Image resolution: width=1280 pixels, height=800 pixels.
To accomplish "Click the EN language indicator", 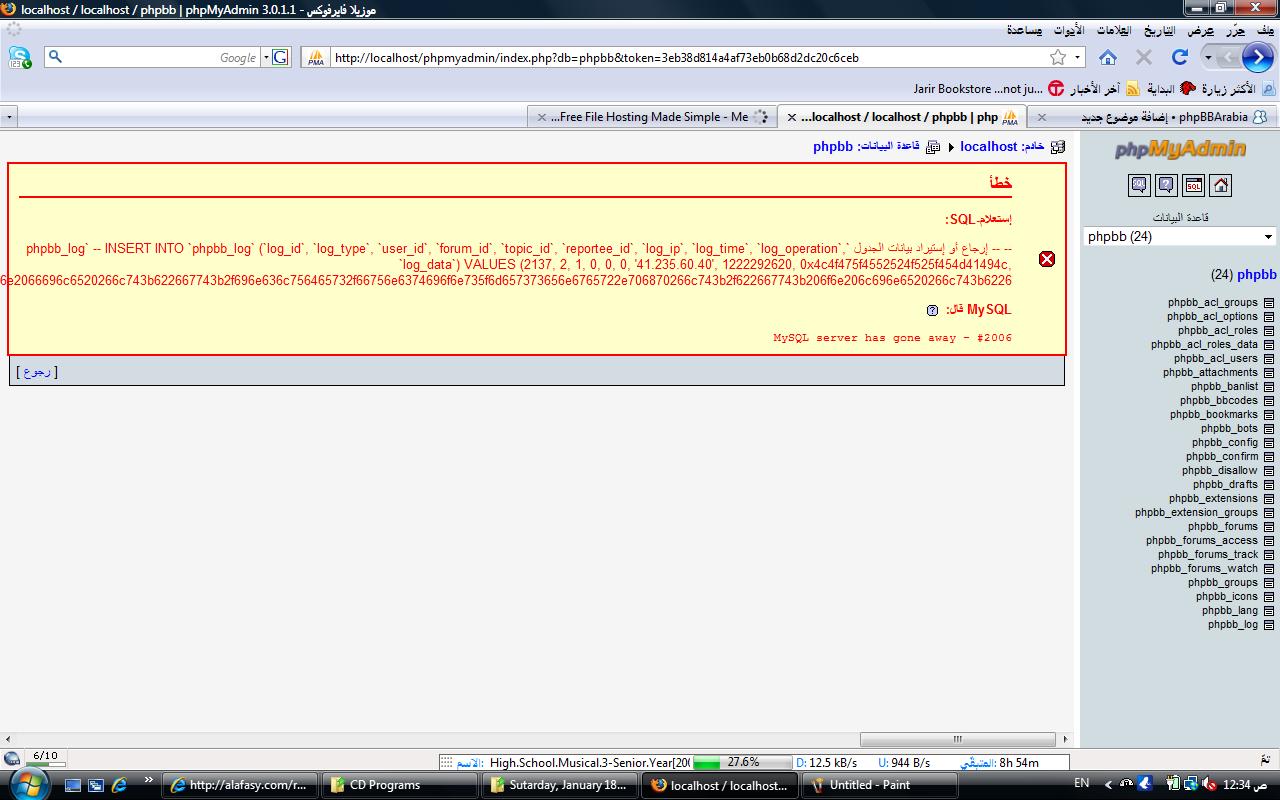I will coord(1081,784).
